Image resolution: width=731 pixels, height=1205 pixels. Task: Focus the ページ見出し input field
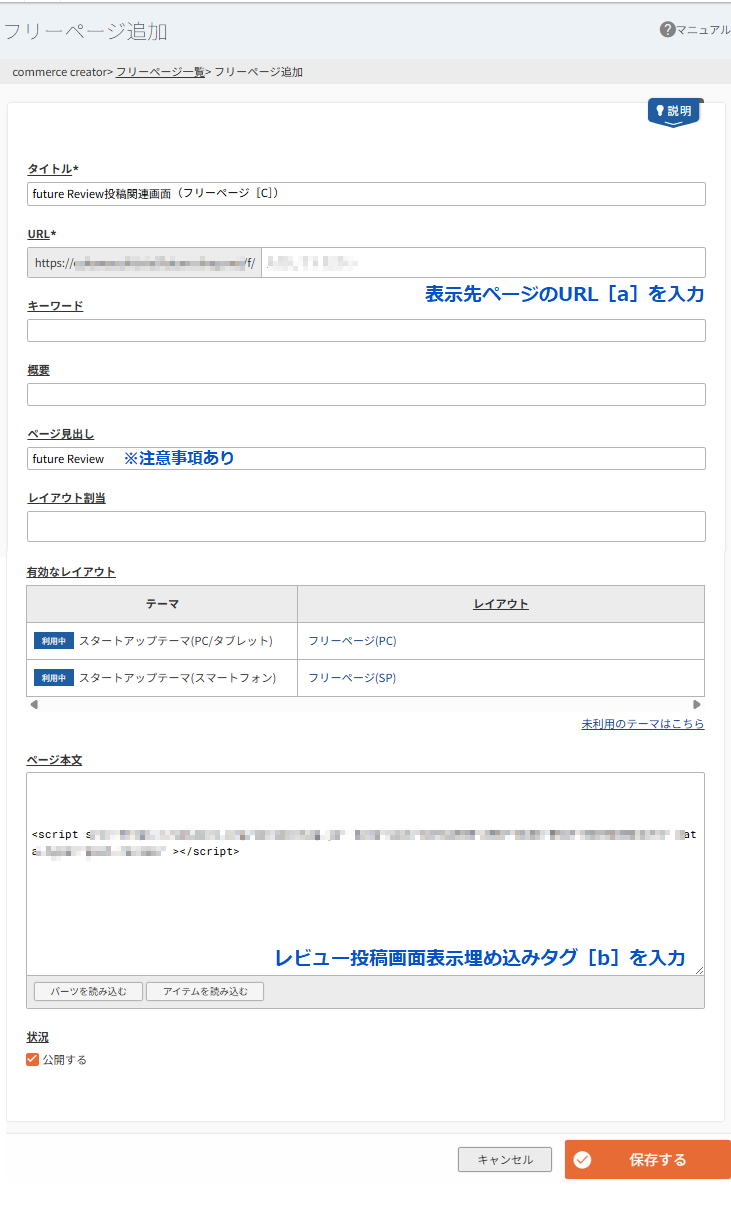366,458
